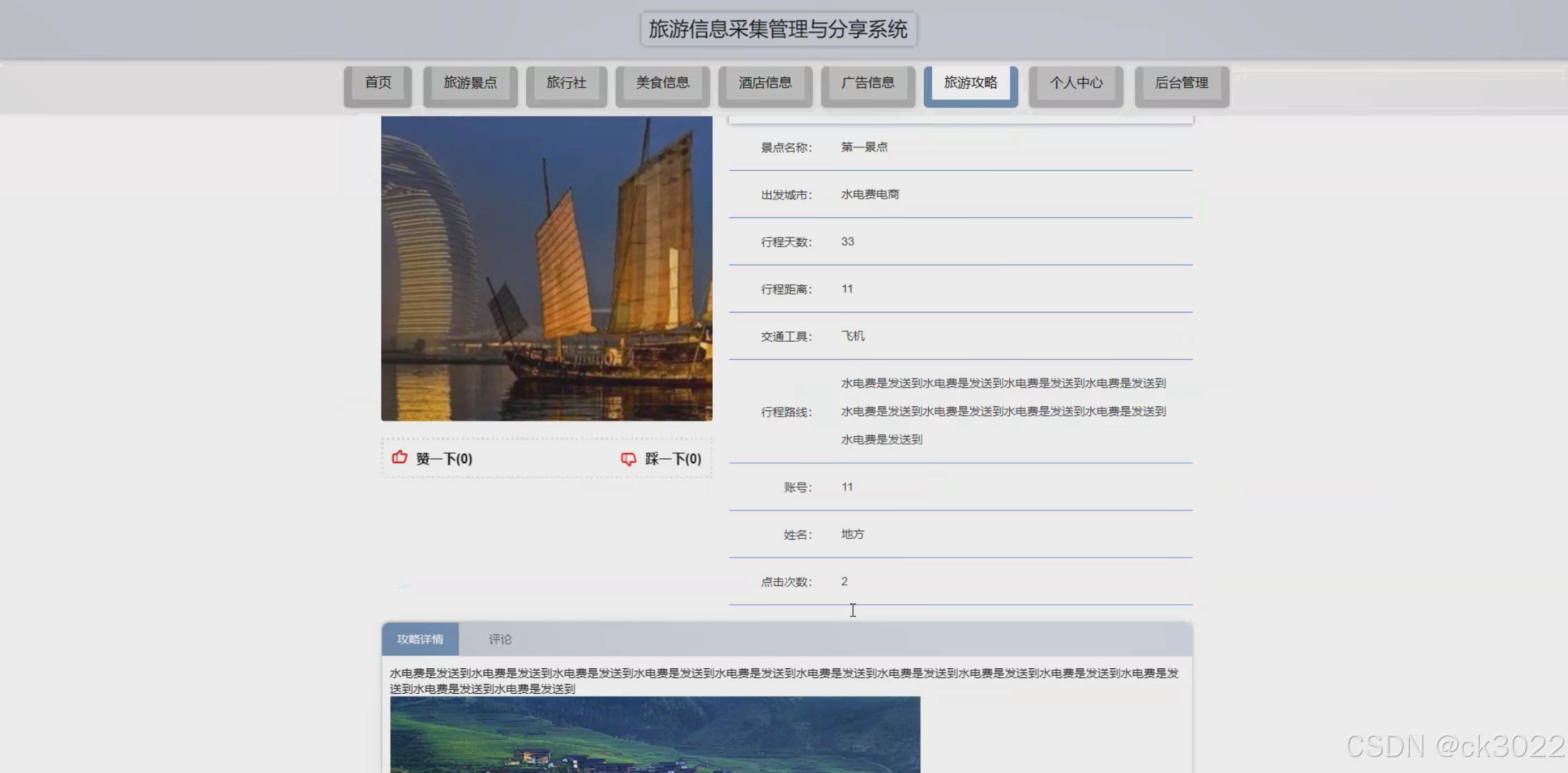Click the thumbs-up like icon
This screenshot has height=773, width=1568.
[399, 458]
